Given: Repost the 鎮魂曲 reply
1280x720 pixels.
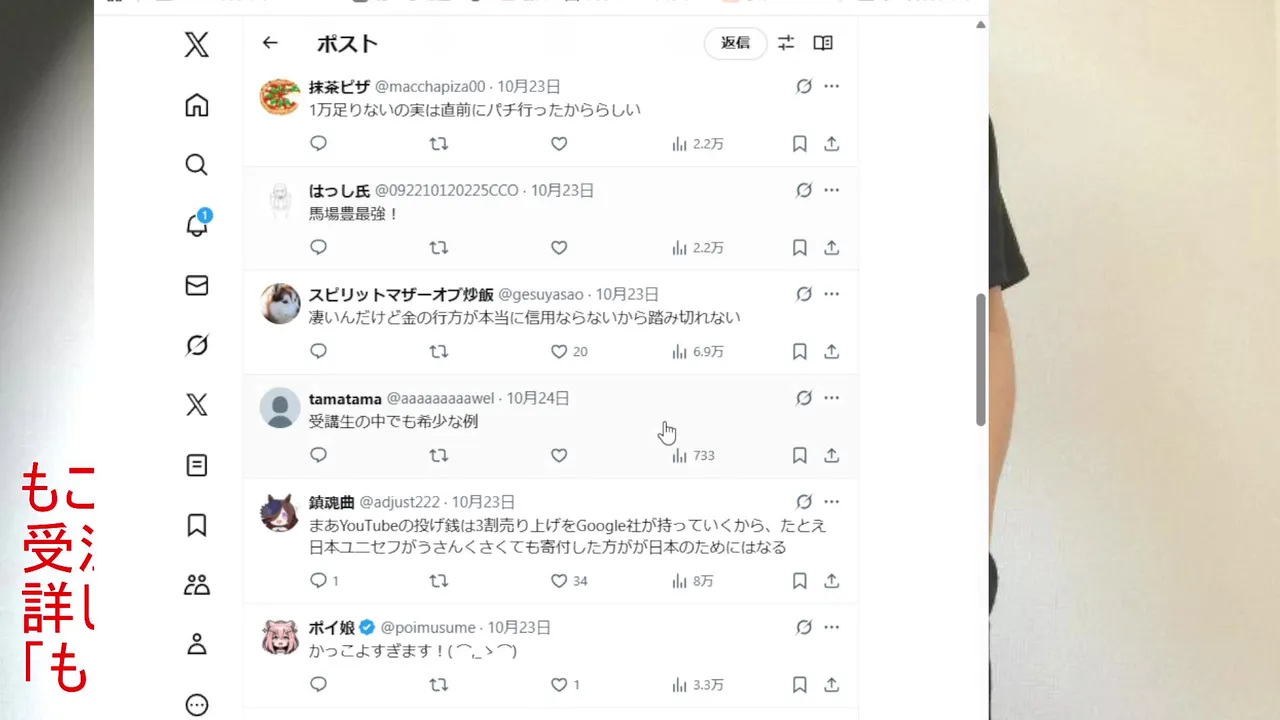Looking at the screenshot, I should 438,581.
